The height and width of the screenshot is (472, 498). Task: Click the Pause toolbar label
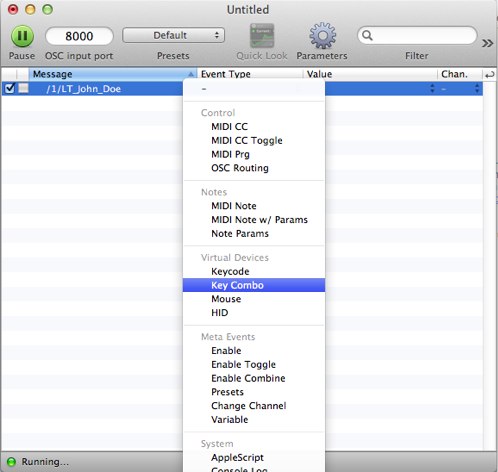(22, 56)
